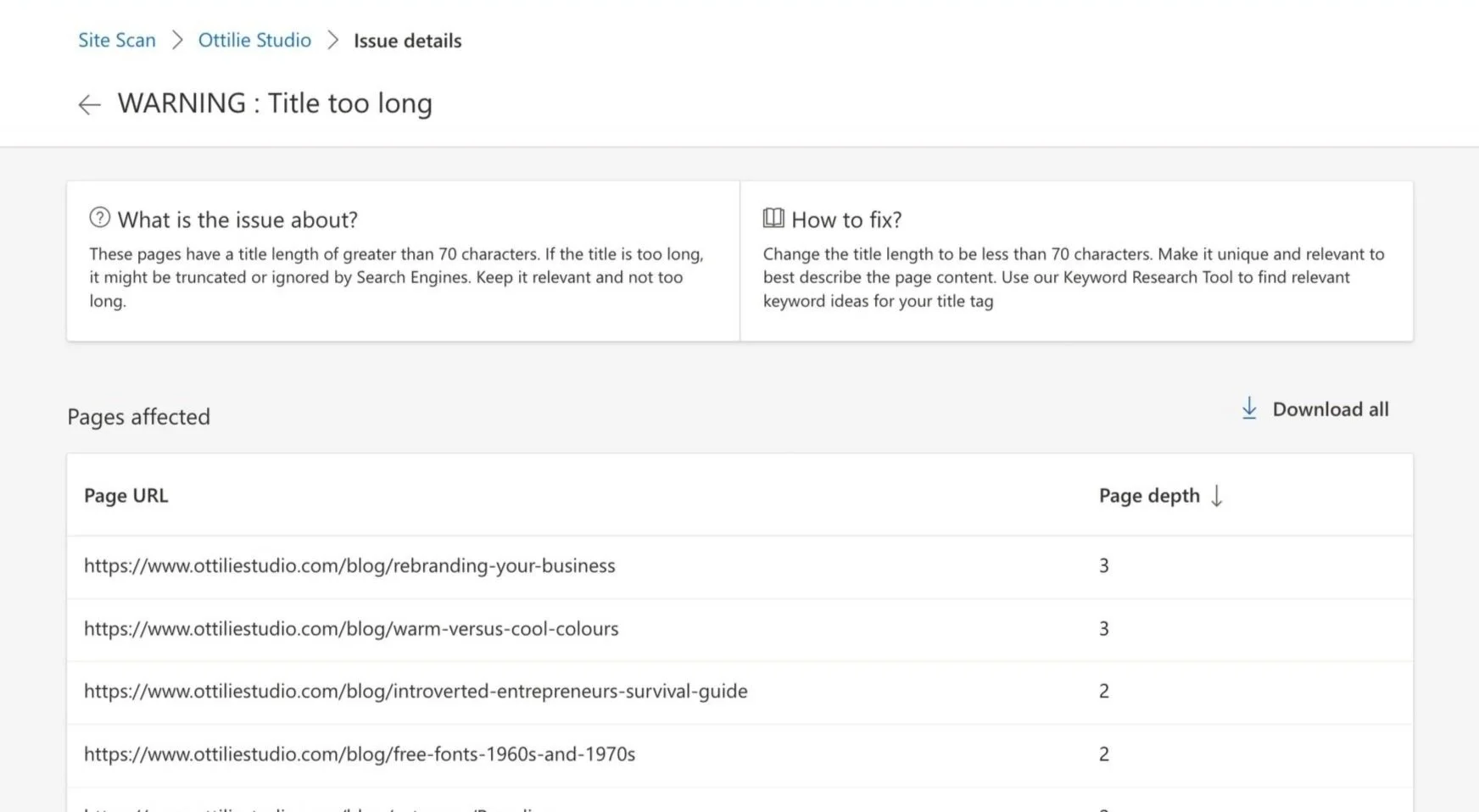
Task: Click the chevron separator after Site Scan breadcrumb
Action: [177, 40]
